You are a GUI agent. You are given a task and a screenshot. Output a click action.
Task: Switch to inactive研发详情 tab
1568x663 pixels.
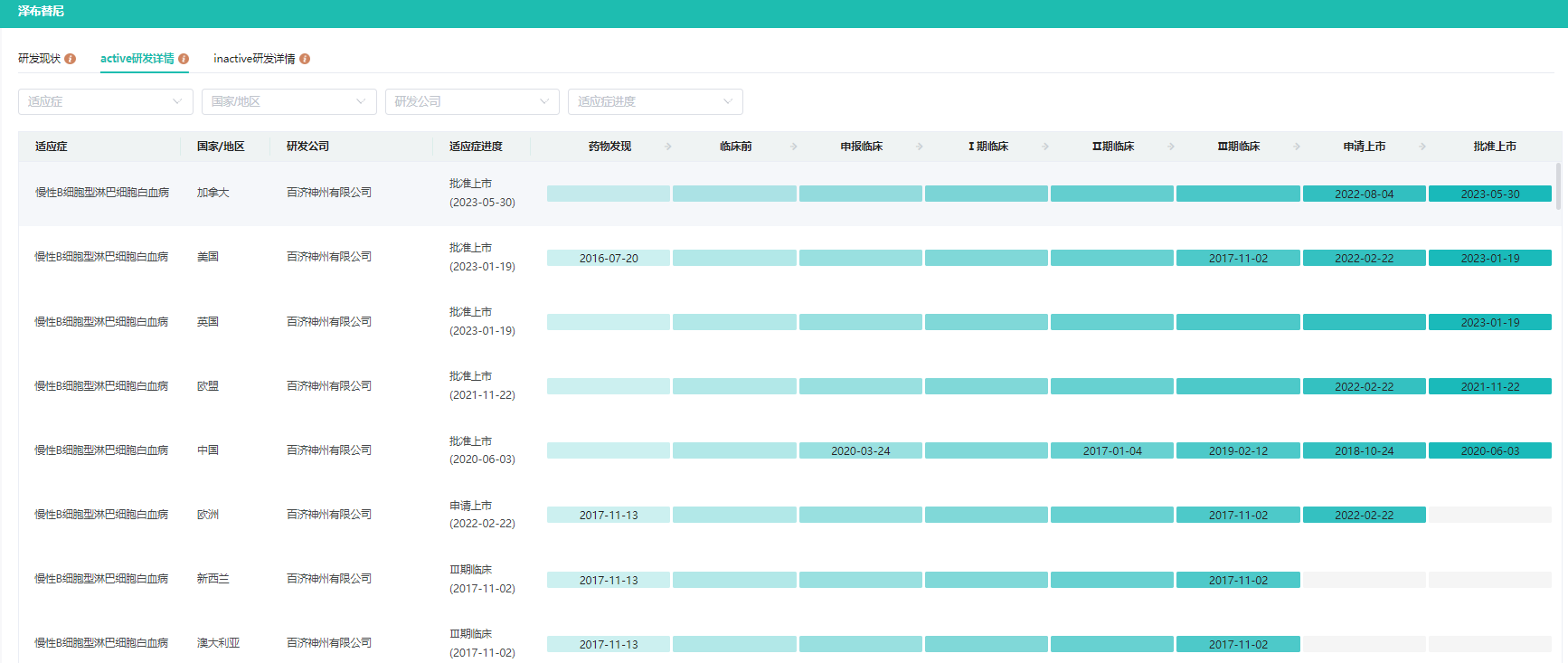click(254, 59)
